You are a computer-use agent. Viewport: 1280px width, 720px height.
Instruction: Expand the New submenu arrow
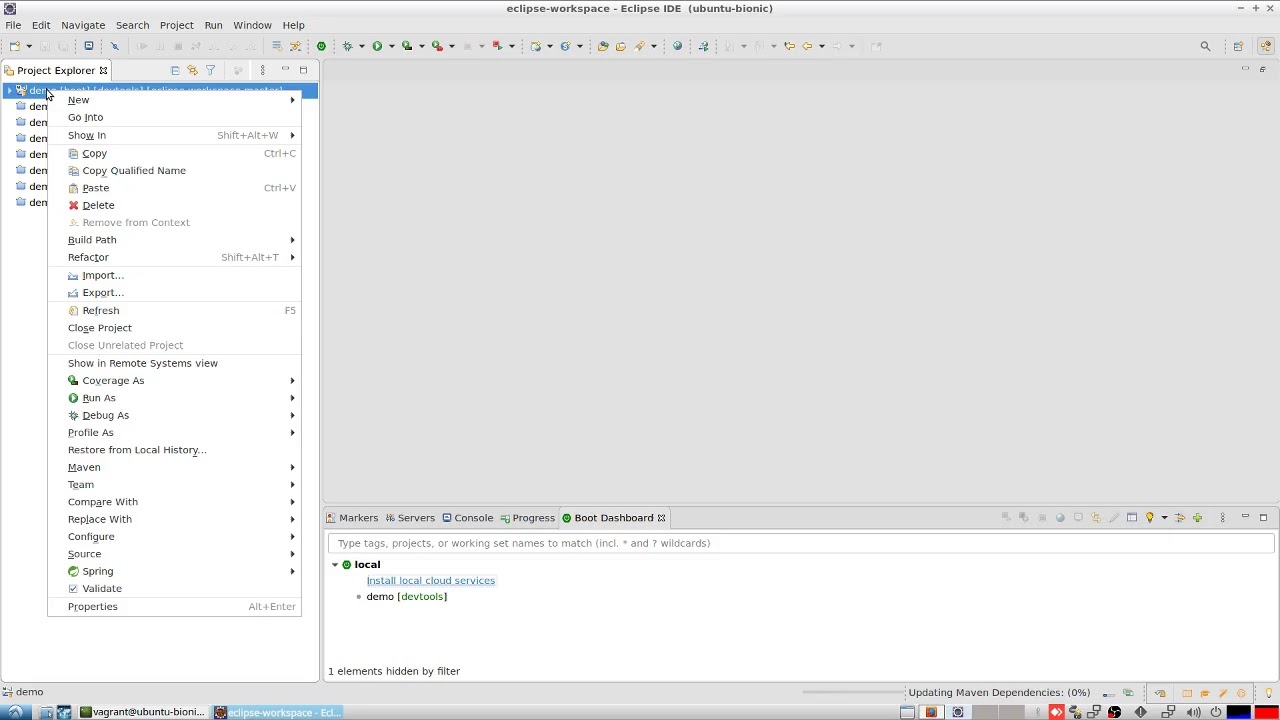(292, 100)
